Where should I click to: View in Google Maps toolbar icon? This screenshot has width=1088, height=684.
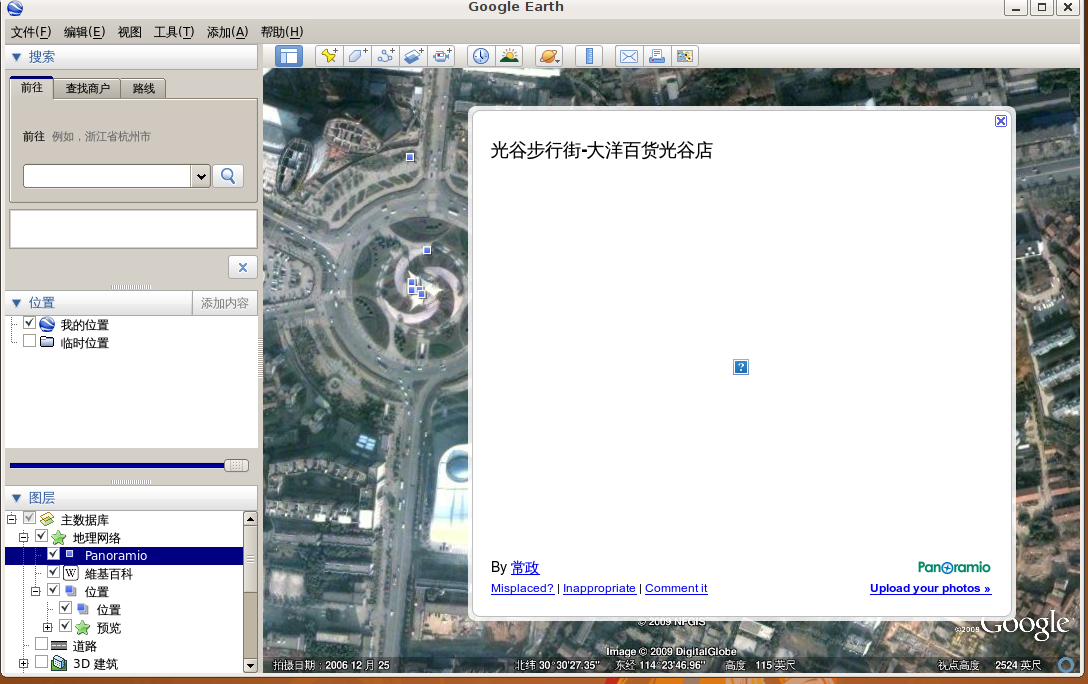coord(685,56)
